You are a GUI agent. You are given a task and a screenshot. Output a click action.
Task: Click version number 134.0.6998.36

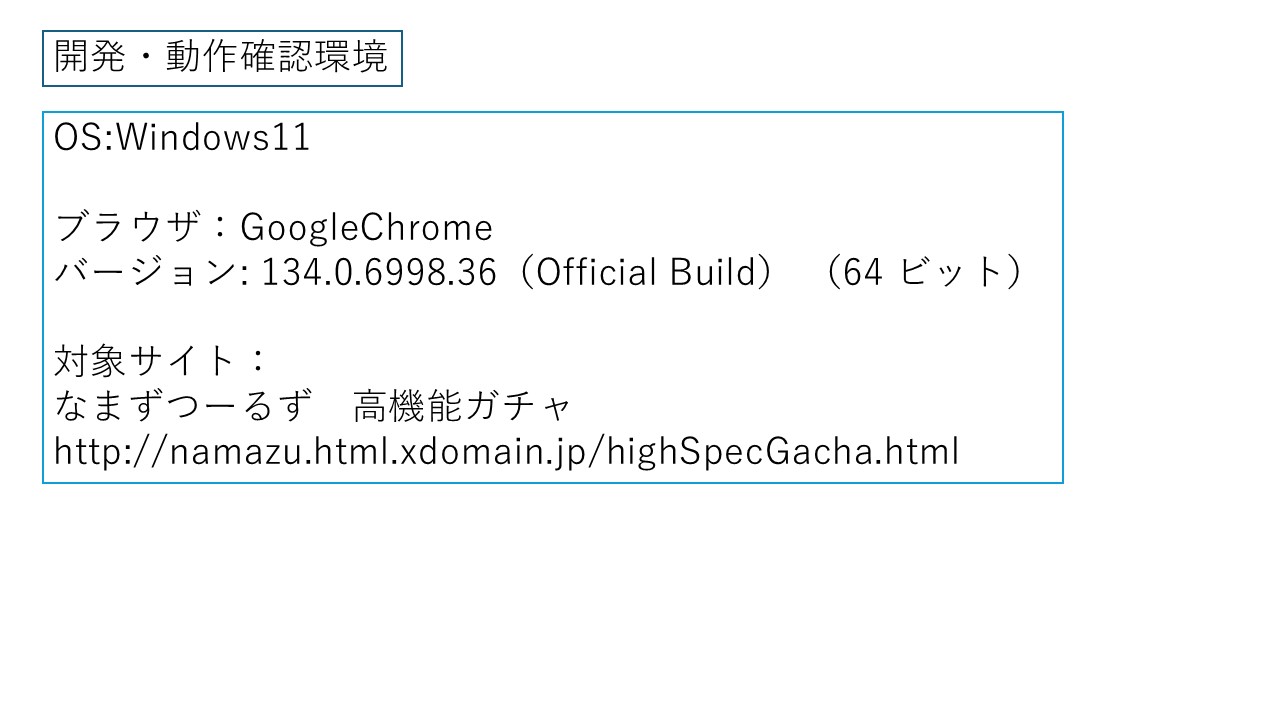[x=379, y=272]
